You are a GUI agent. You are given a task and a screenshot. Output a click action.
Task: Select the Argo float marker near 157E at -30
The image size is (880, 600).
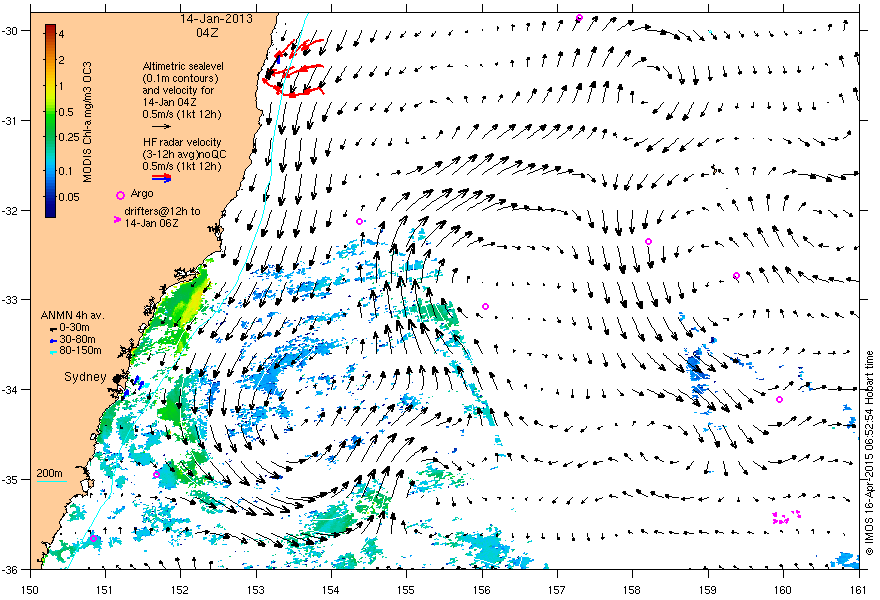pyautogui.click(x=579, y=18)
